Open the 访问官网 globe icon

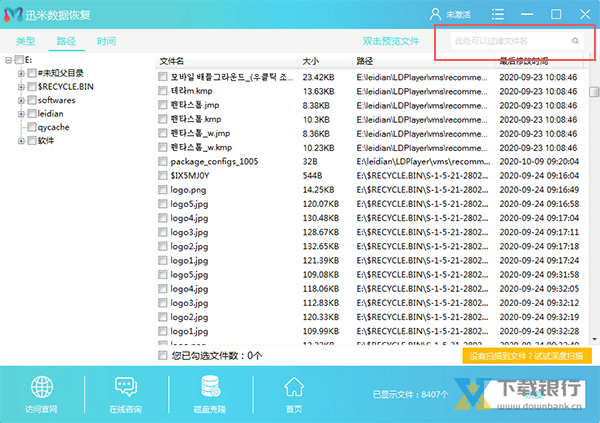point(42,387)
